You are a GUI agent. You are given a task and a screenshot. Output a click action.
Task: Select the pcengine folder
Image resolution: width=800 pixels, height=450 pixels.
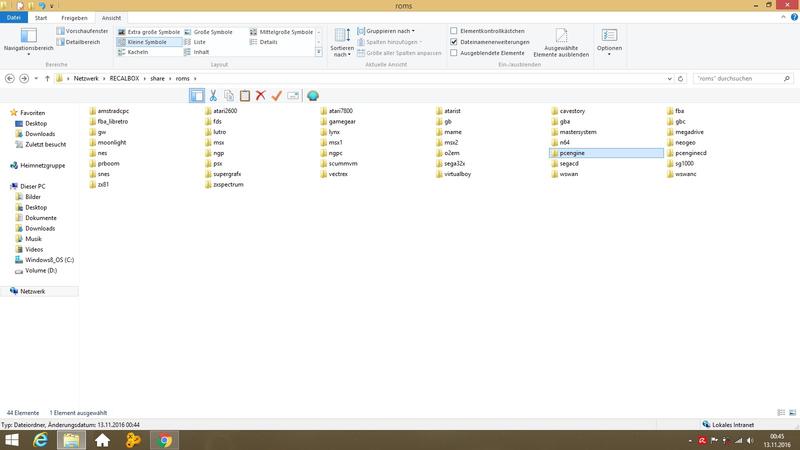(607, 153)
